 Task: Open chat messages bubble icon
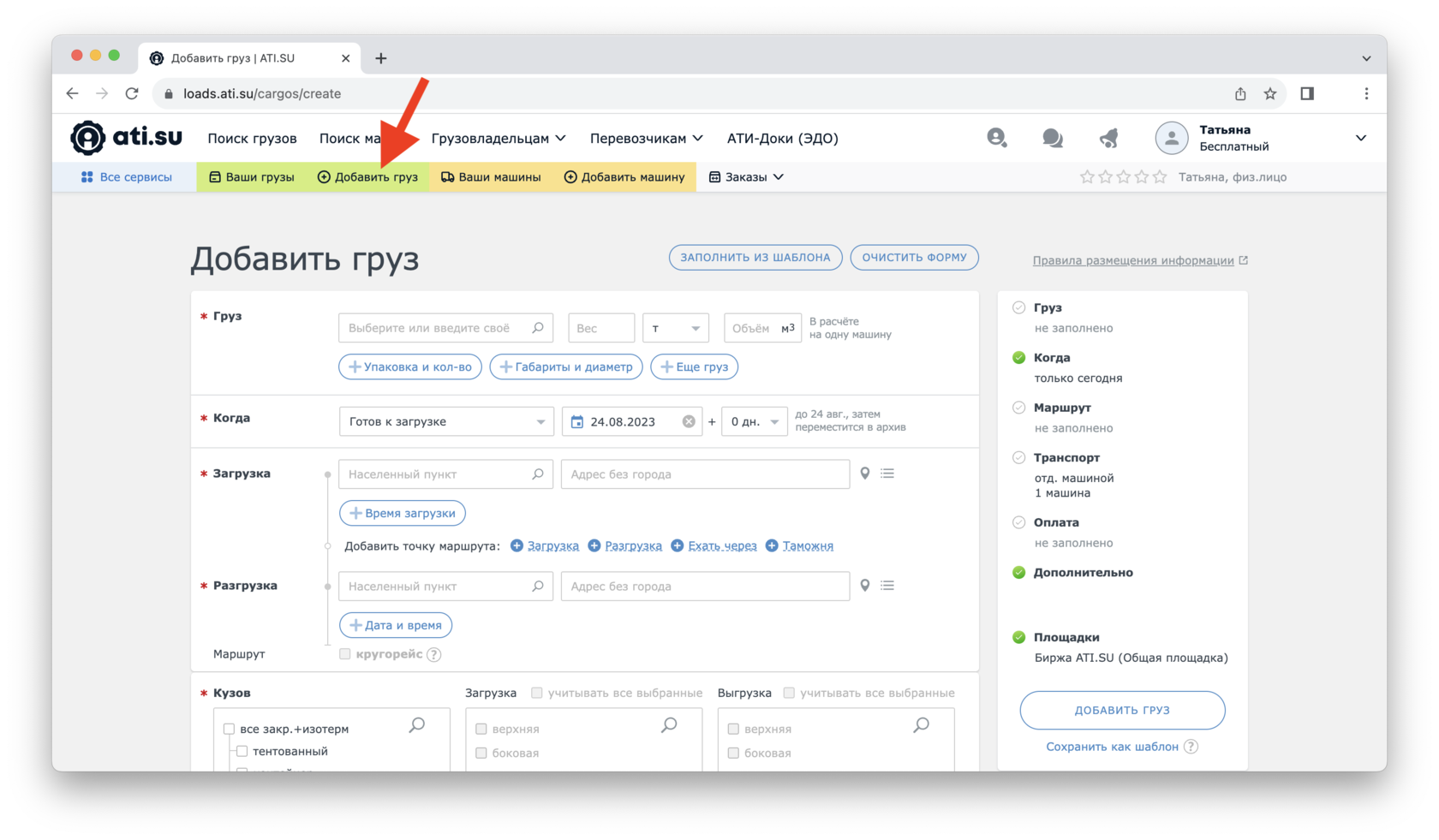1052,138
